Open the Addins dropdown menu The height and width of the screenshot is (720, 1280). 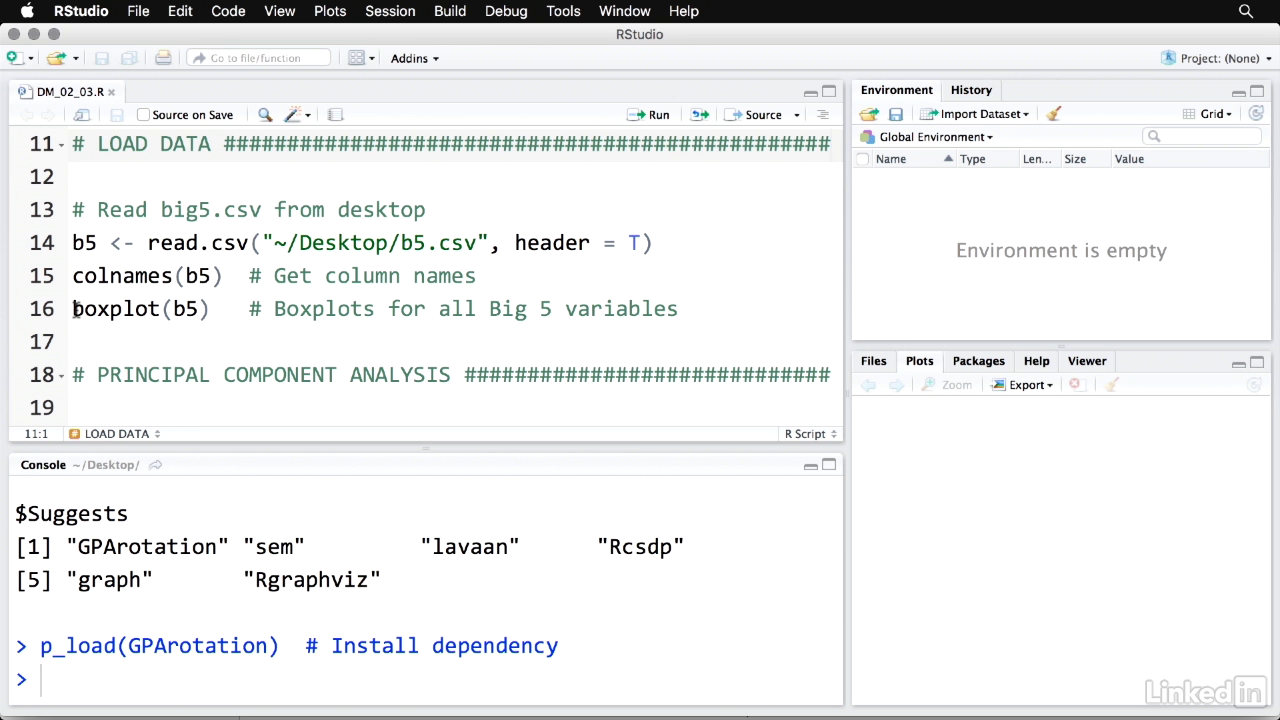(414, 58)
